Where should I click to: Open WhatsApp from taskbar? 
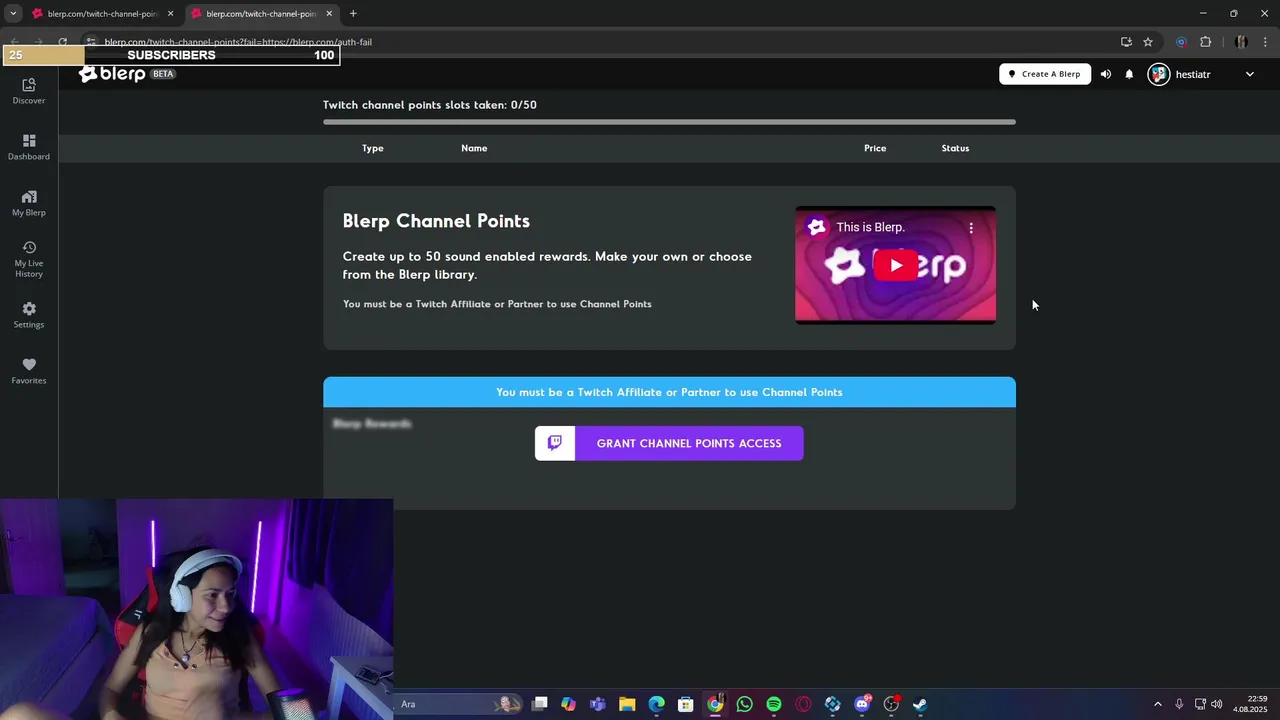click(x=744, y=704)
